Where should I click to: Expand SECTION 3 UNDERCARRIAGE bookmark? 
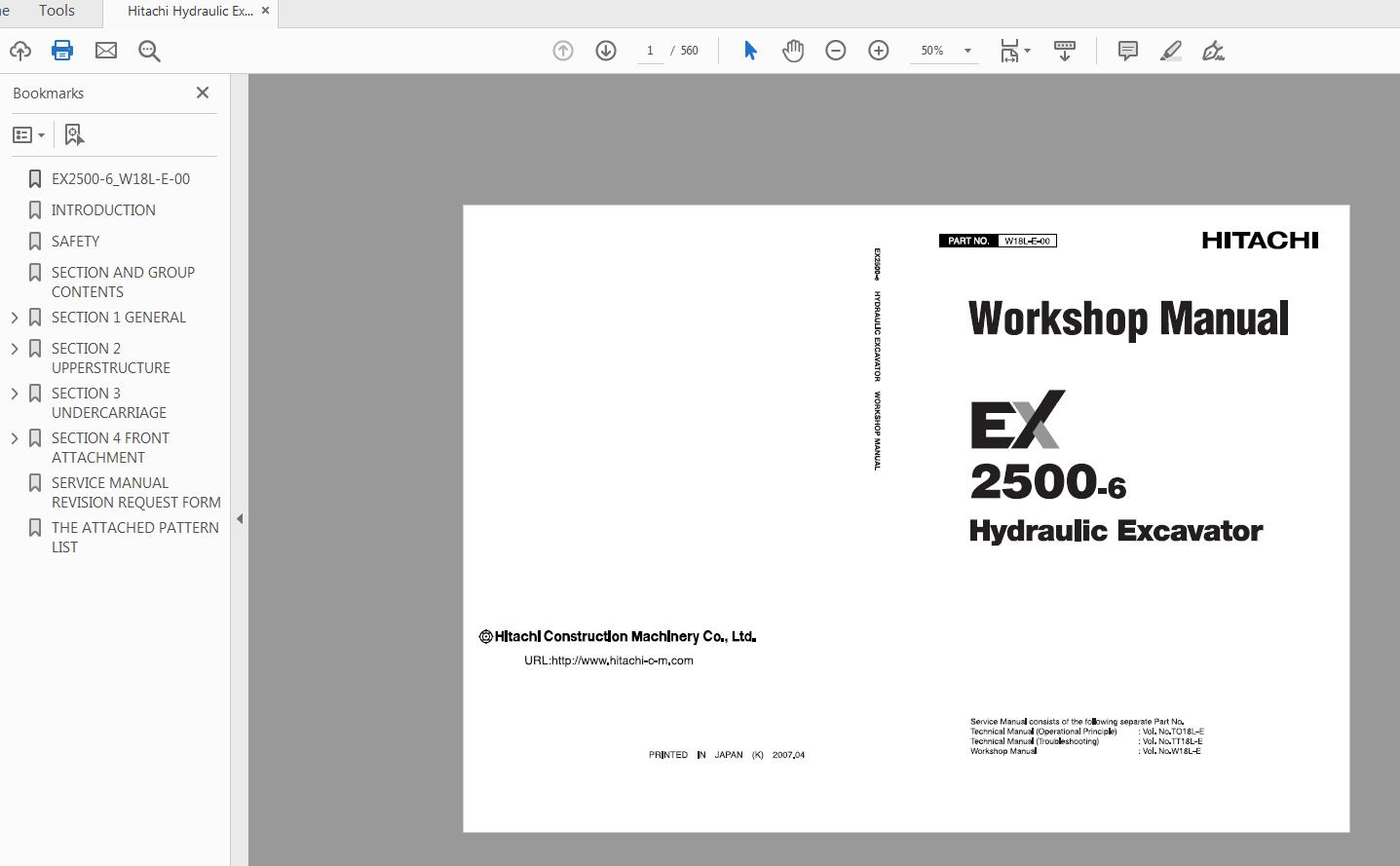coord(14,394)
